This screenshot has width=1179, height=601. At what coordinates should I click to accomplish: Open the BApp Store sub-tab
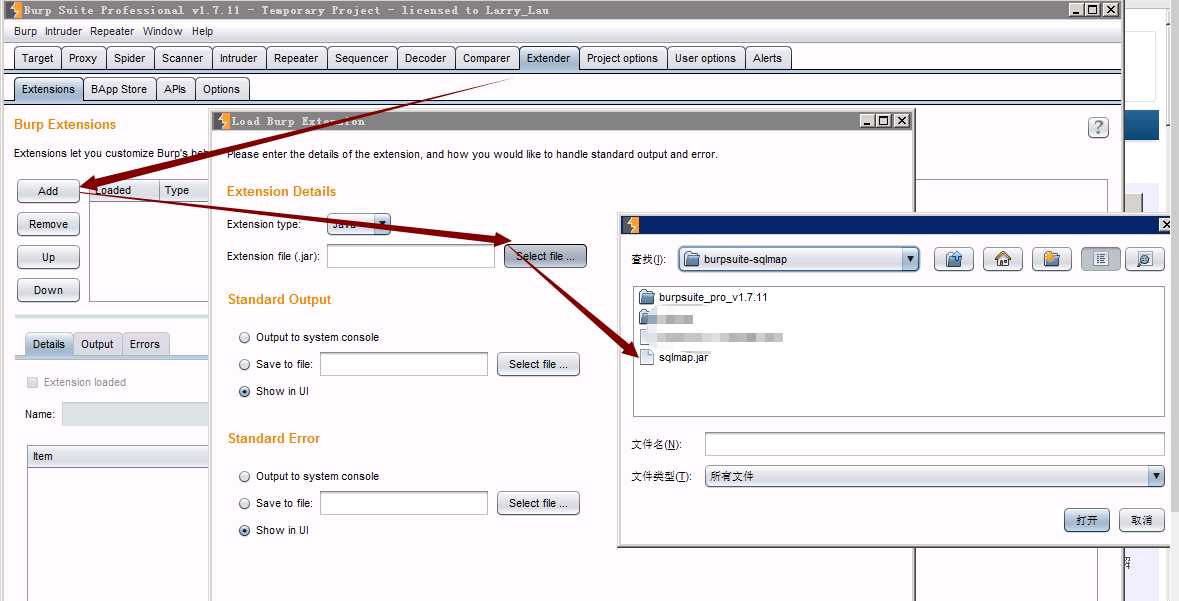point(119,89)
